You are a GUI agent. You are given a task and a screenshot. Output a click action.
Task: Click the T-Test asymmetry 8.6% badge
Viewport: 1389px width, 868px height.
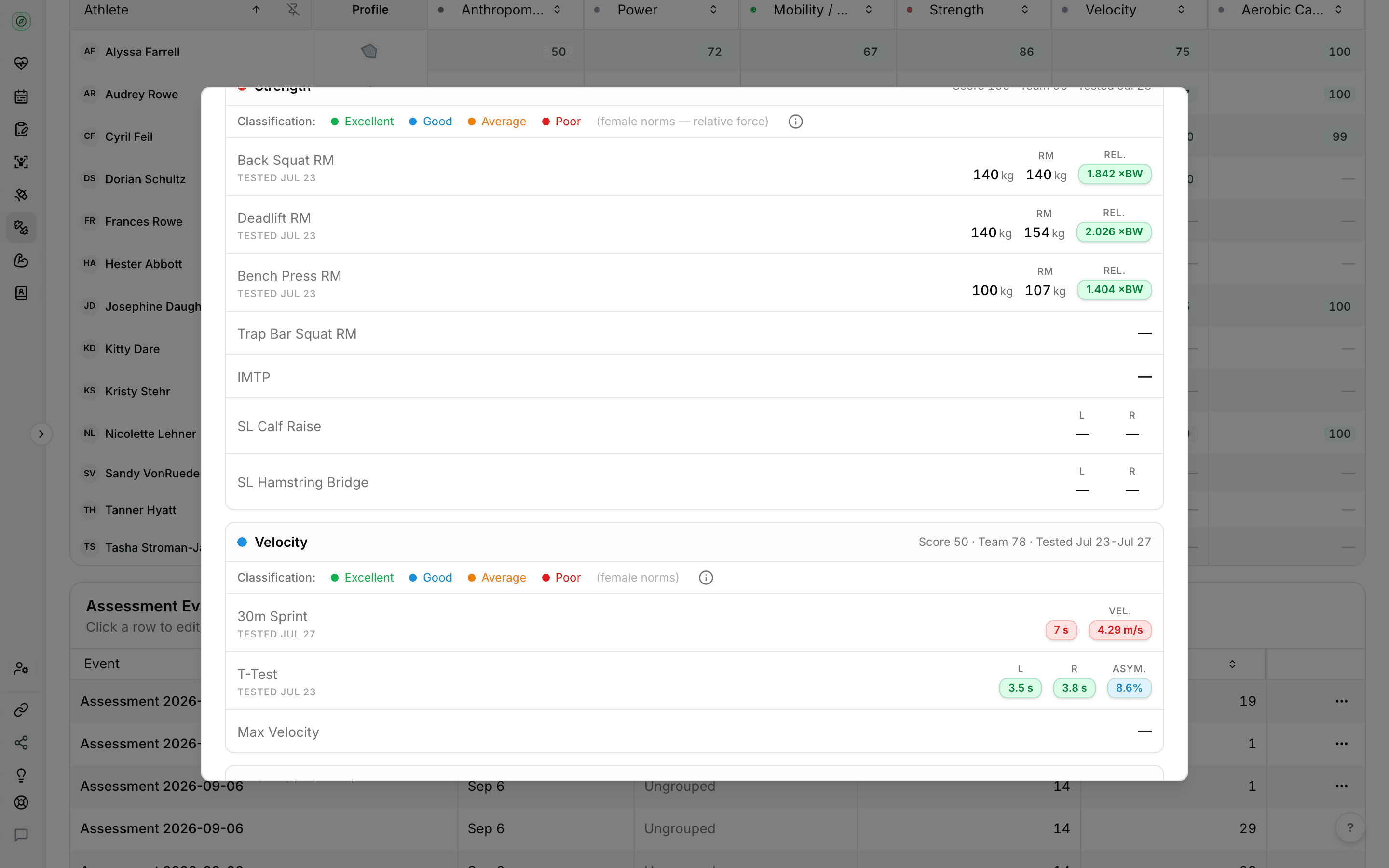pyautogui.click(x=1129, y=688)
